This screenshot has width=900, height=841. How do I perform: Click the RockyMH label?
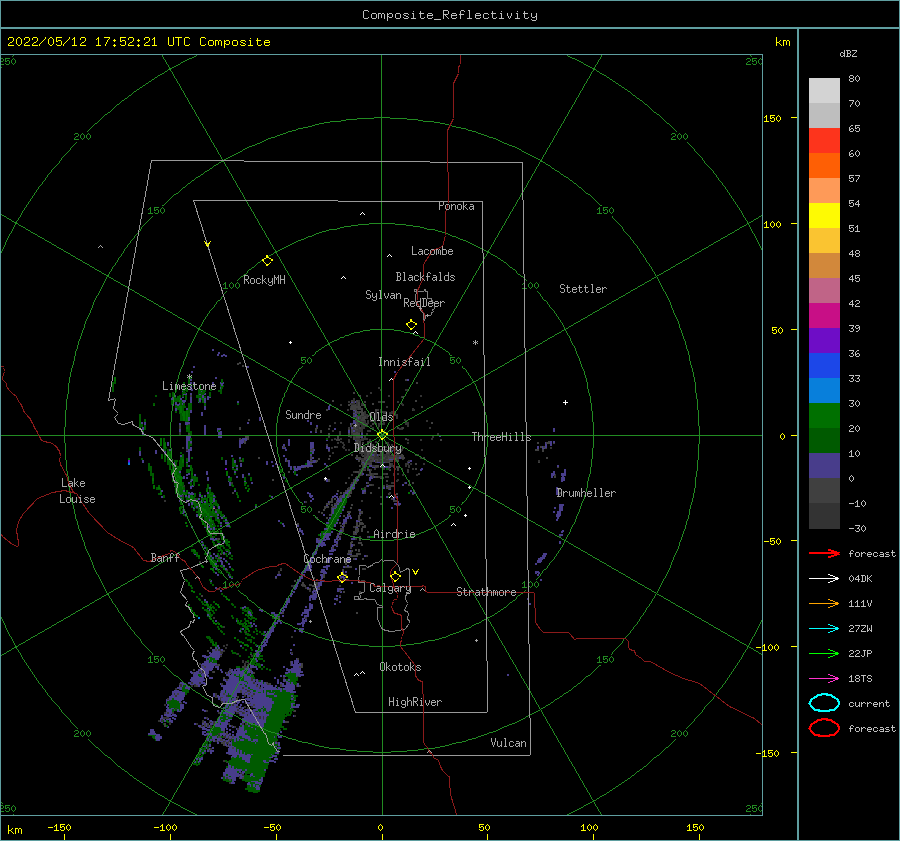pyautogui.click(x=264, y=280)
